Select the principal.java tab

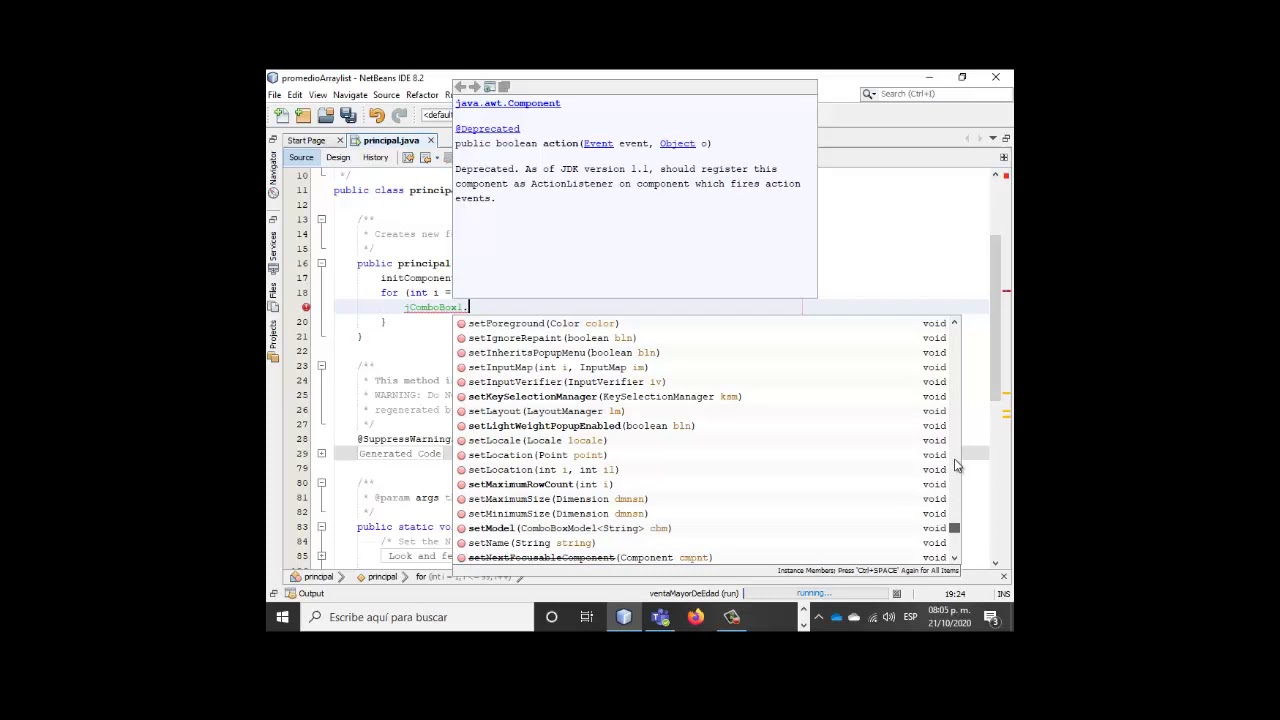pos(391,140)
